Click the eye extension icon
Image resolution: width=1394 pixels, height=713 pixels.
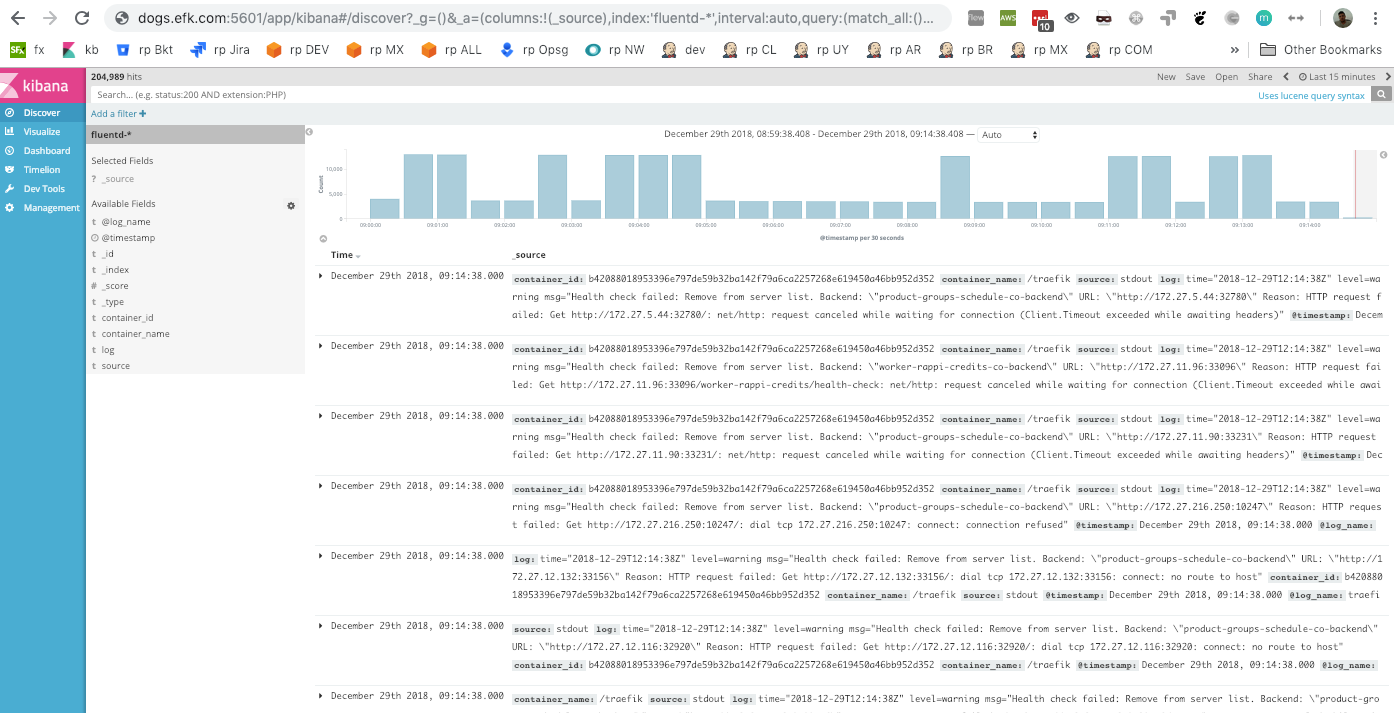(1072, 18)
